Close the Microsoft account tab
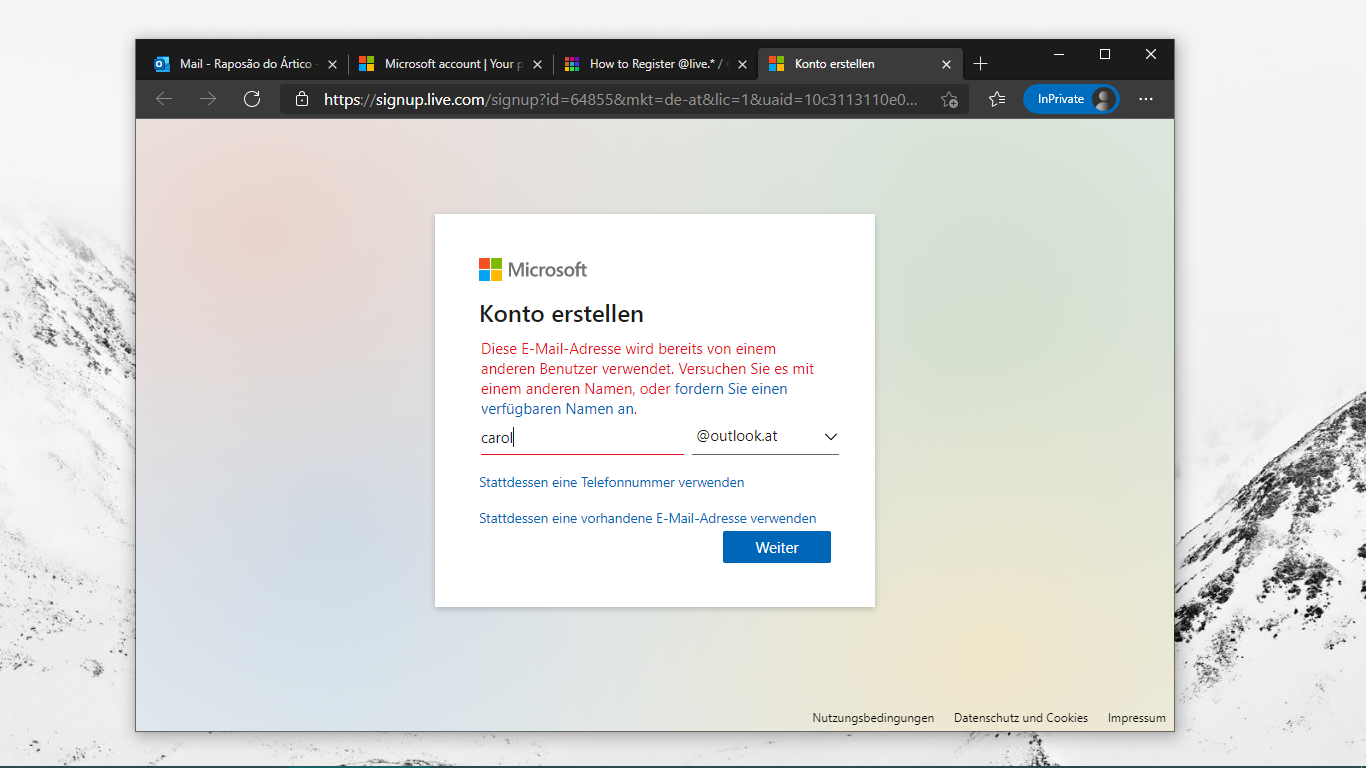Viewport: 1366px width, 768px height. [537, 64]
